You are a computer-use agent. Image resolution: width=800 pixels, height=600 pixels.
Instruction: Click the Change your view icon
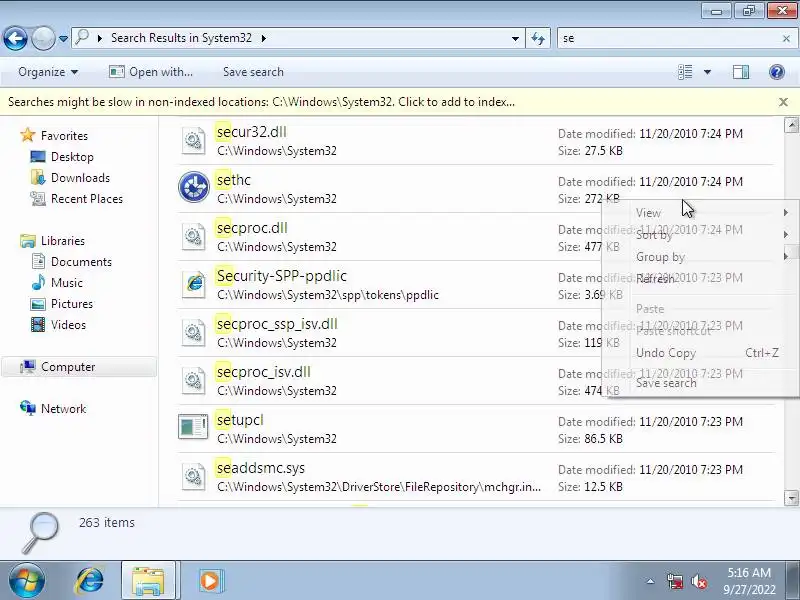coord(685,72)
